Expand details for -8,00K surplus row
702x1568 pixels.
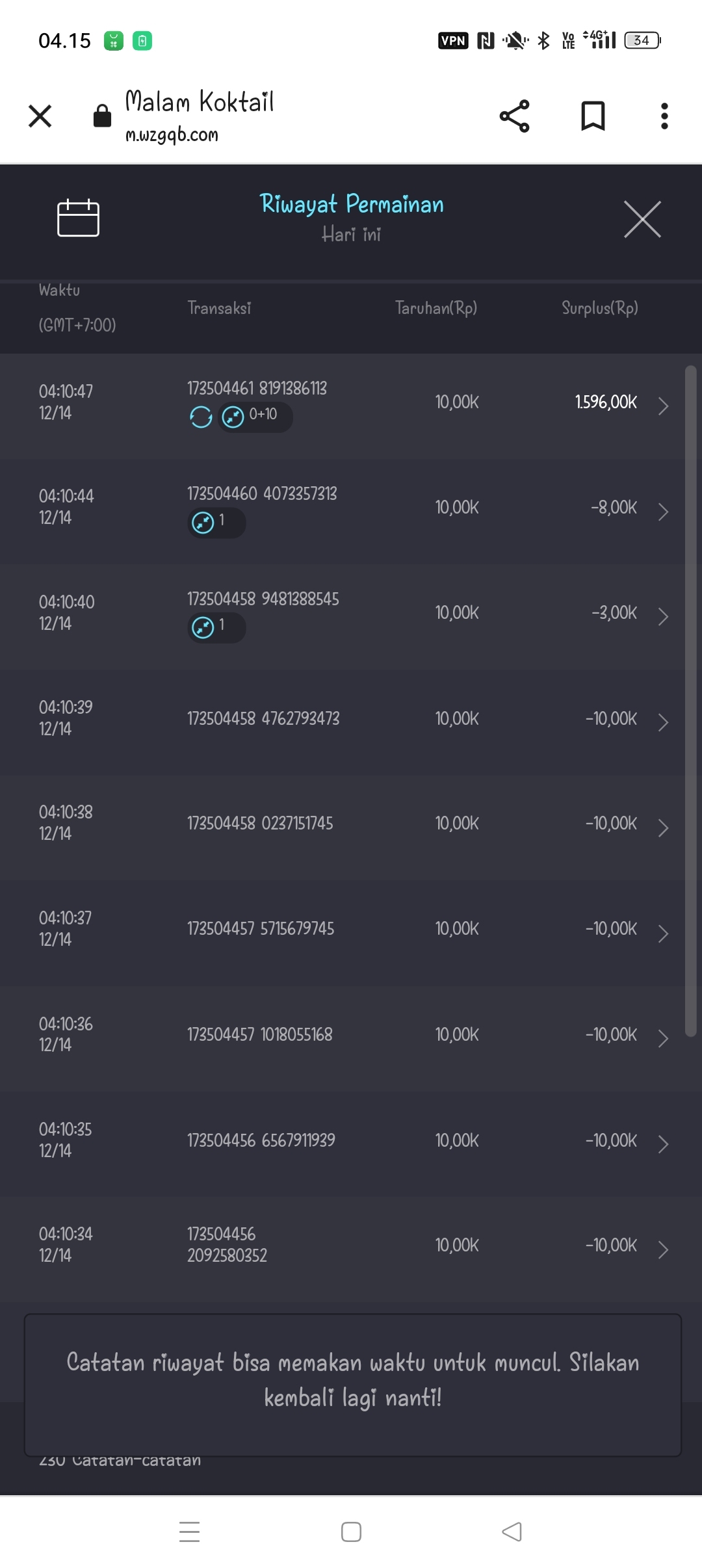pyautogui.click(x=663, y=512)
